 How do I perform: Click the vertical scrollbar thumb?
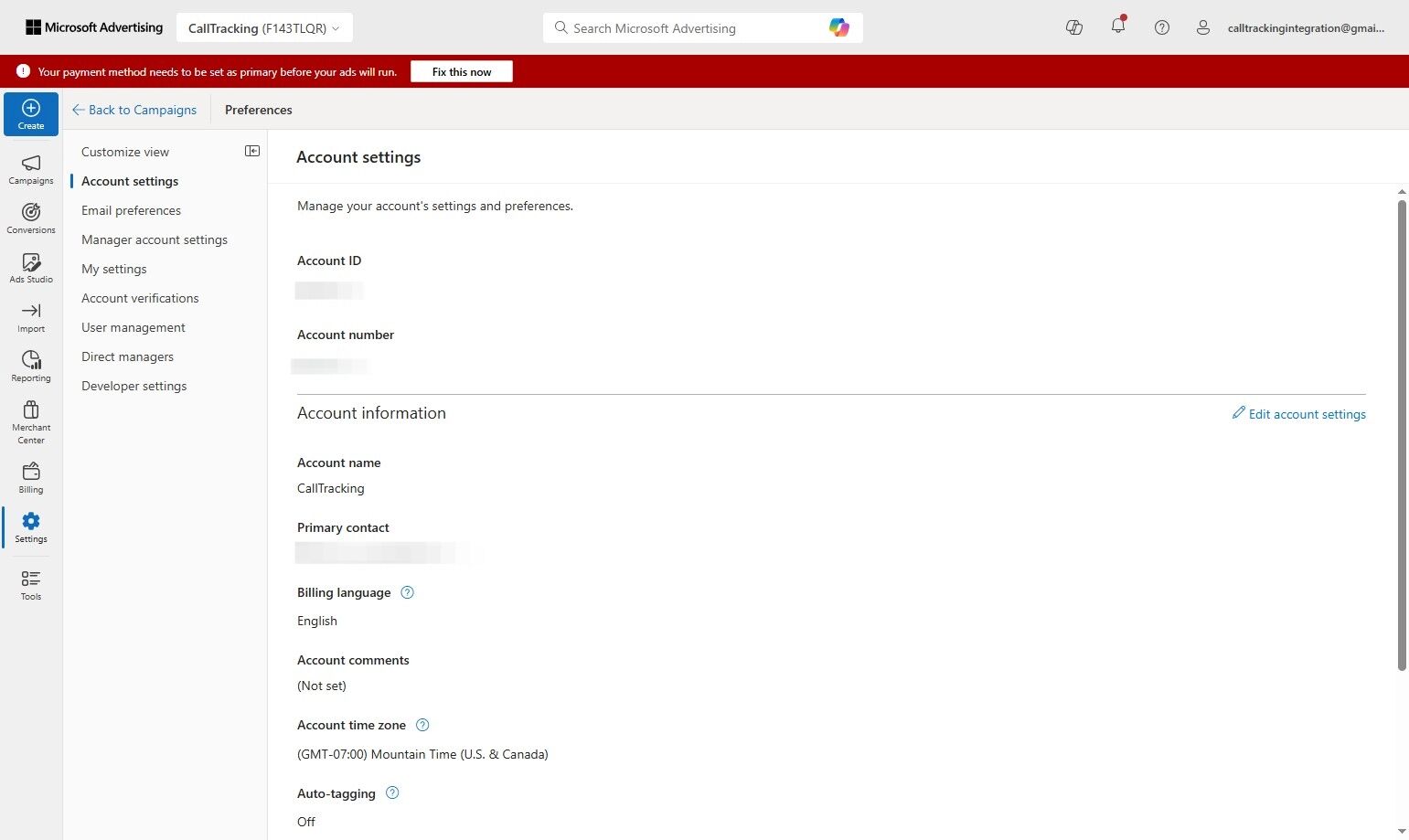[x=1402, y=435]
